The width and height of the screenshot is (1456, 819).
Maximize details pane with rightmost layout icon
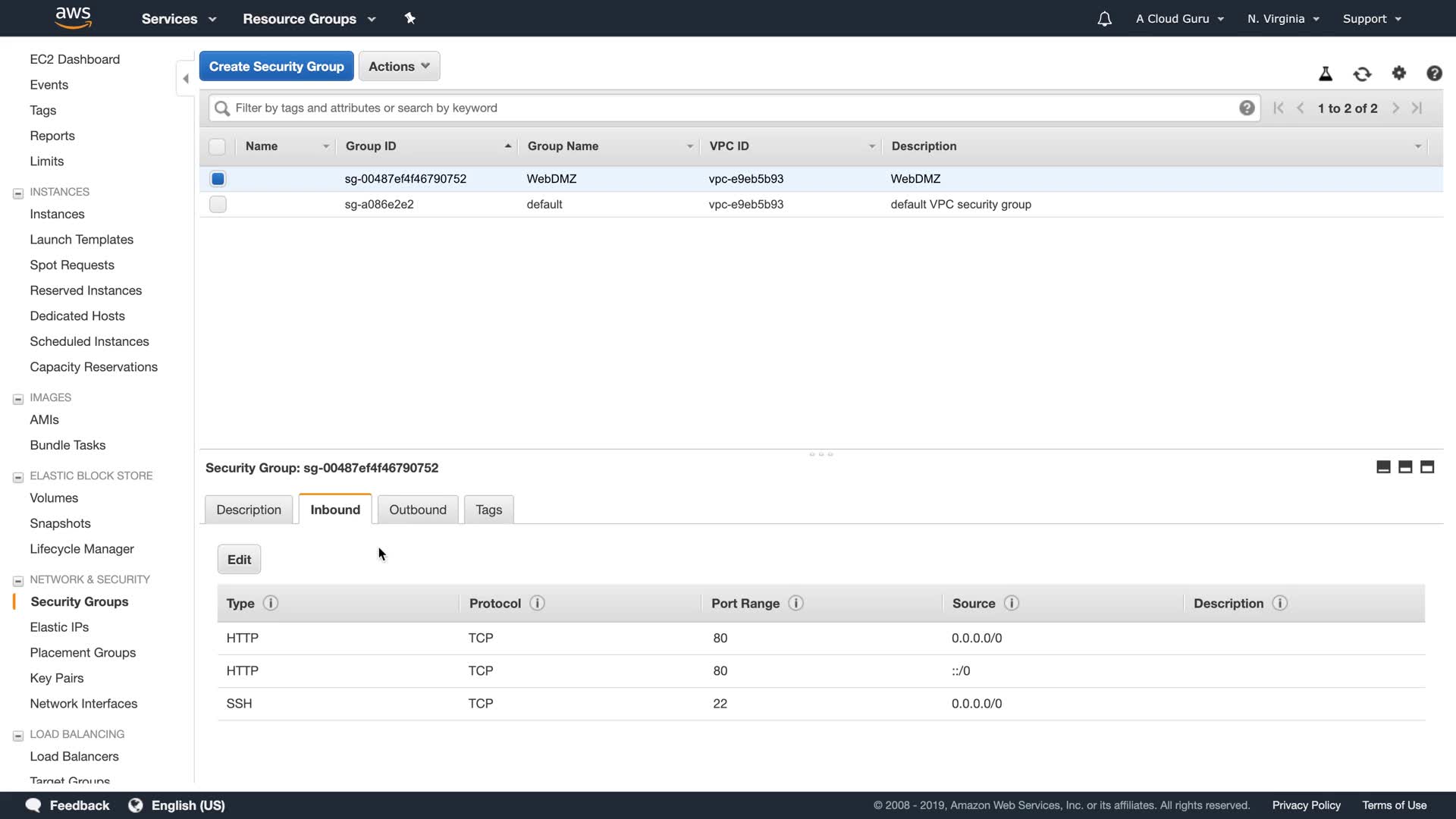pyautogui.click(x=1426, y=467)
